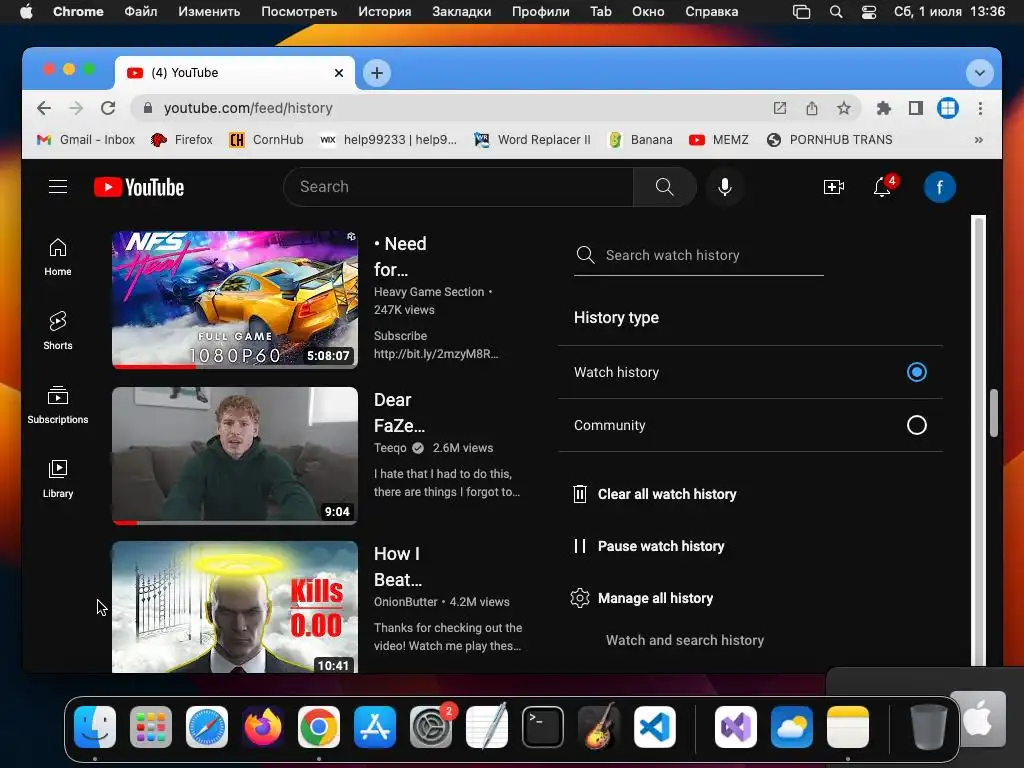Open the Dear FaZe video thumbnail
The width and height of the screenshot is (1024, 768).
click(x=234, y=456)
